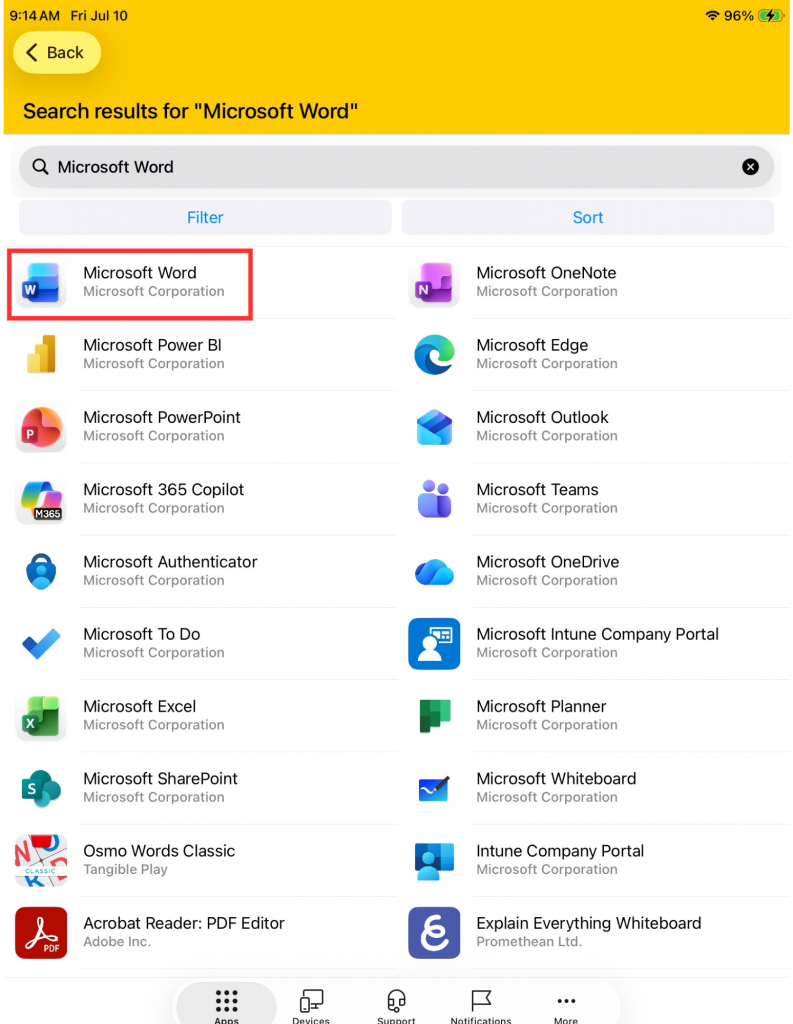Select the Microsoft Excel icon
Screen dimensions: 793x1024
(x=41, y=716)
